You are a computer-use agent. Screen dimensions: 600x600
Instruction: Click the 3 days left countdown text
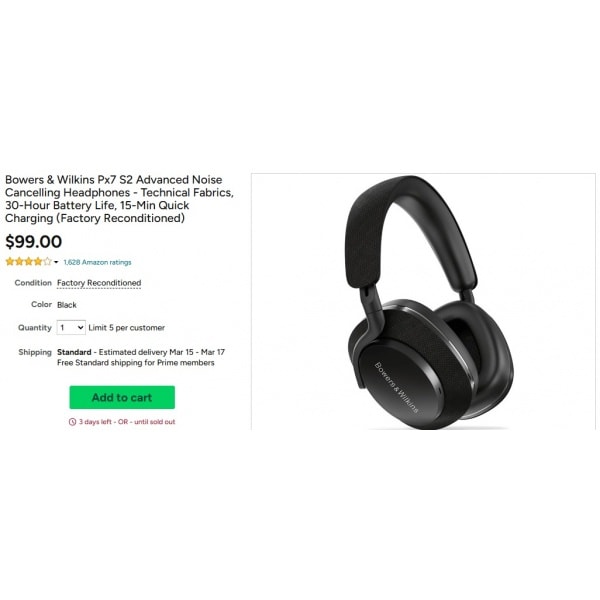95,422
